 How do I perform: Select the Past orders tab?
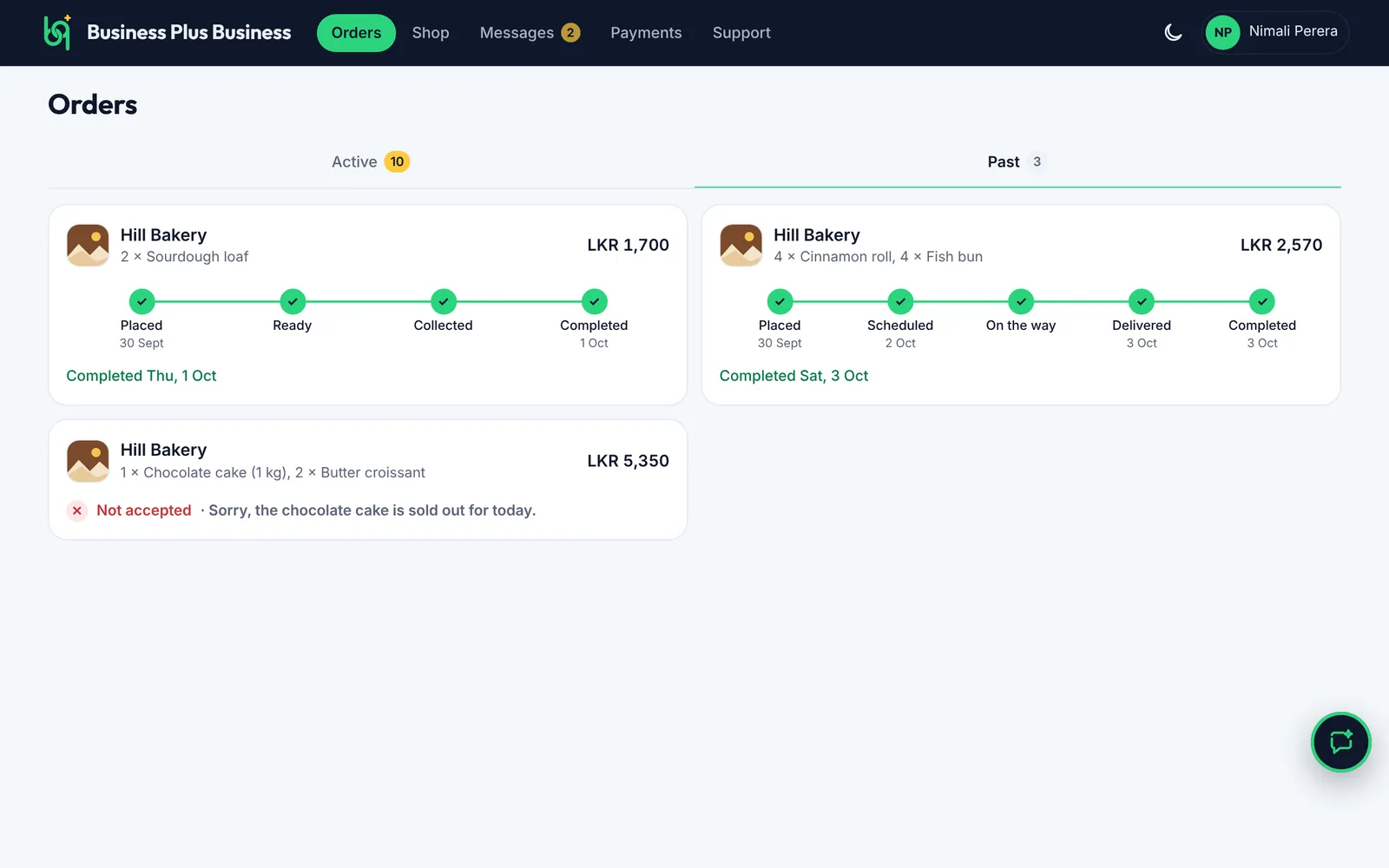click(1017, 162)
